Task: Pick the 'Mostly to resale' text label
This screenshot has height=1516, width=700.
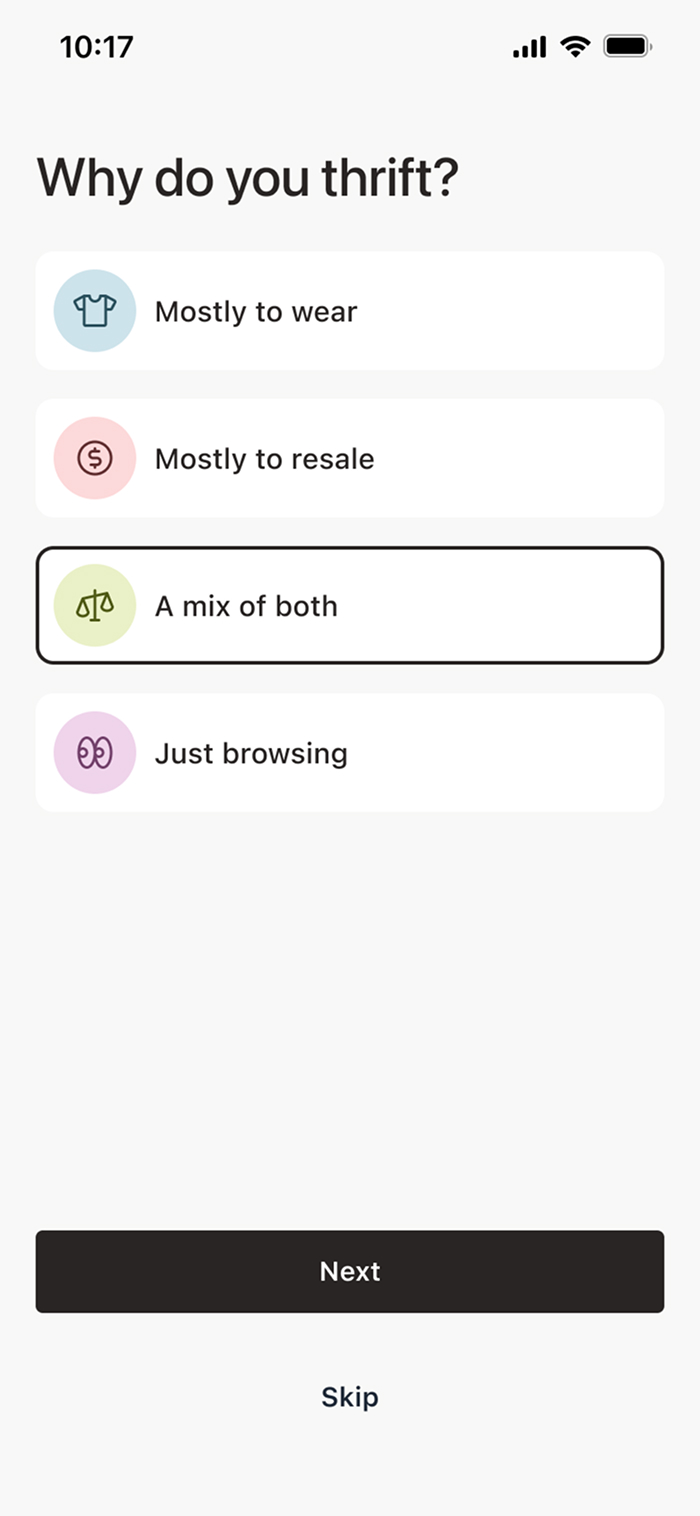Action: (x=264, y=459)
